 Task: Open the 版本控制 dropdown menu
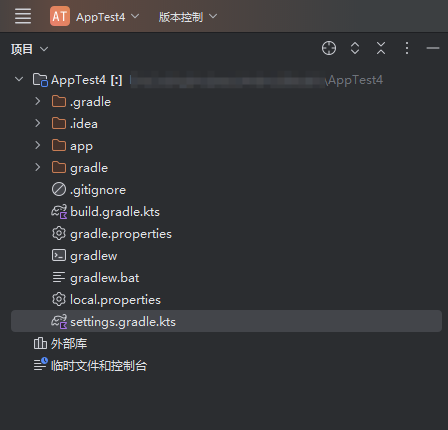click(x=188, y=16)
